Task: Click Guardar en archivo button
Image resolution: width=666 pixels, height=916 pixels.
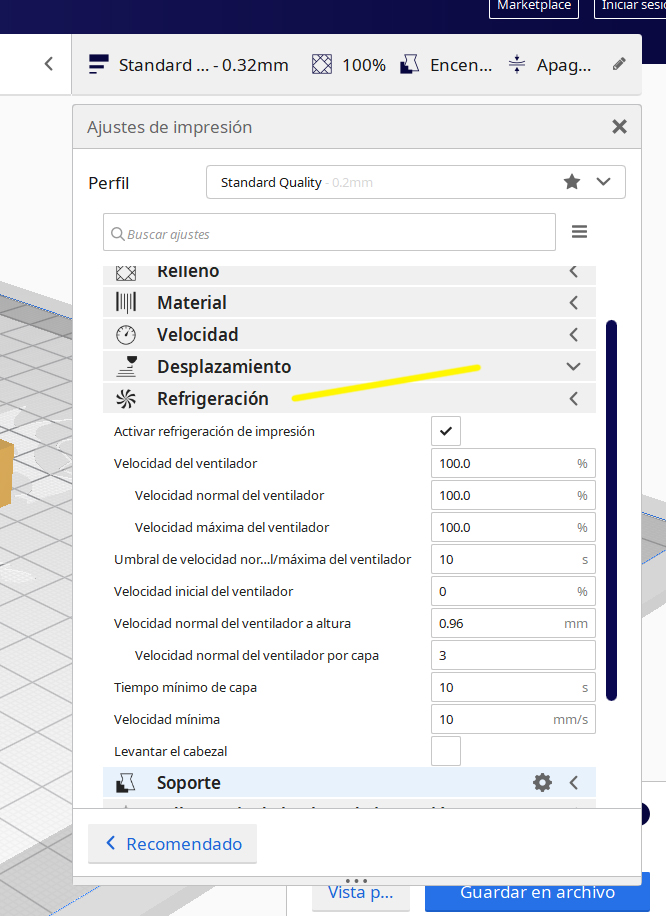Action: (x=537, y=892)
